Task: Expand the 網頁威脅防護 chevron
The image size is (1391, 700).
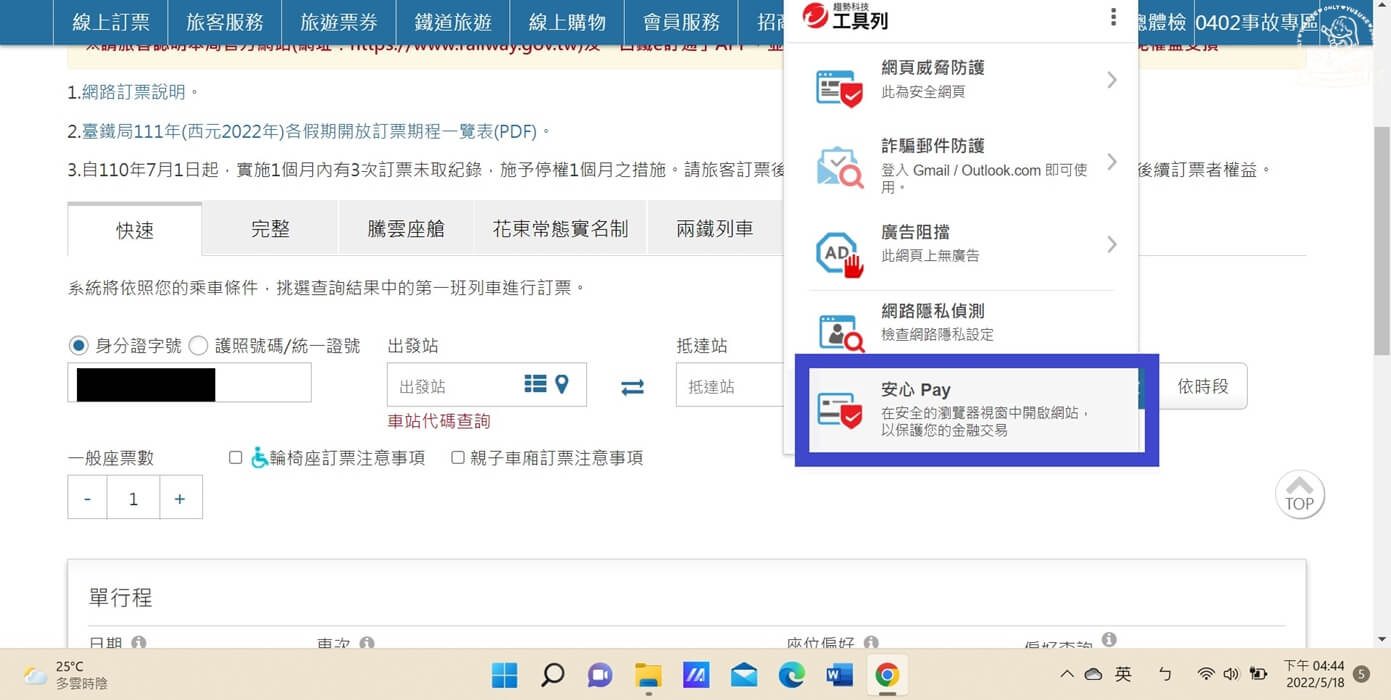Action: (1111, 80)
